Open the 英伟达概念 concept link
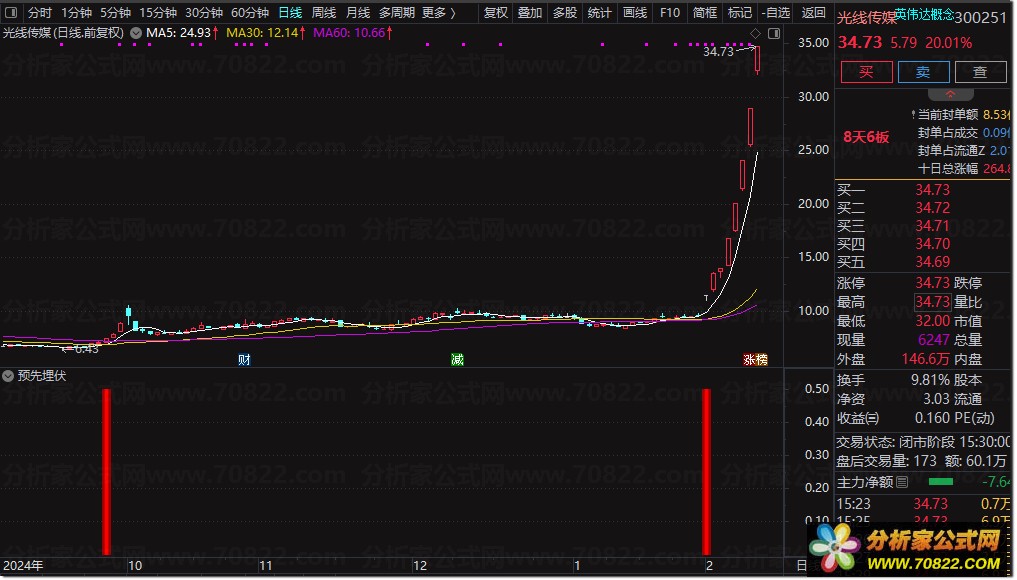The width and height of the screenshot is (1017, 580). point(924,14)
